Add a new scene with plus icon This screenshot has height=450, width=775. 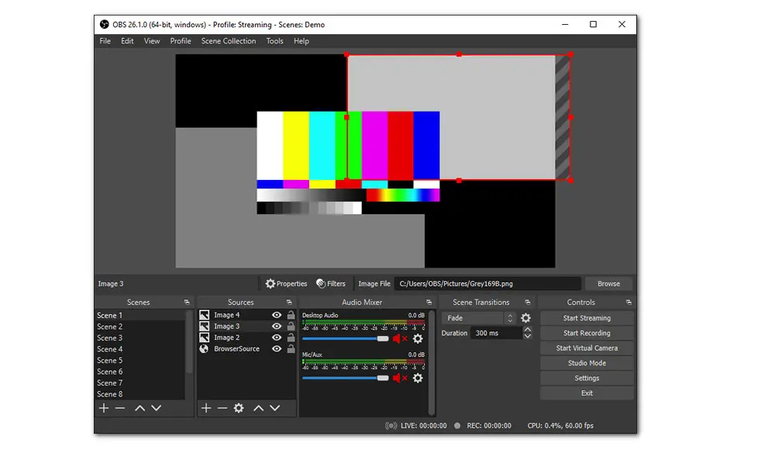coord(104,408)
